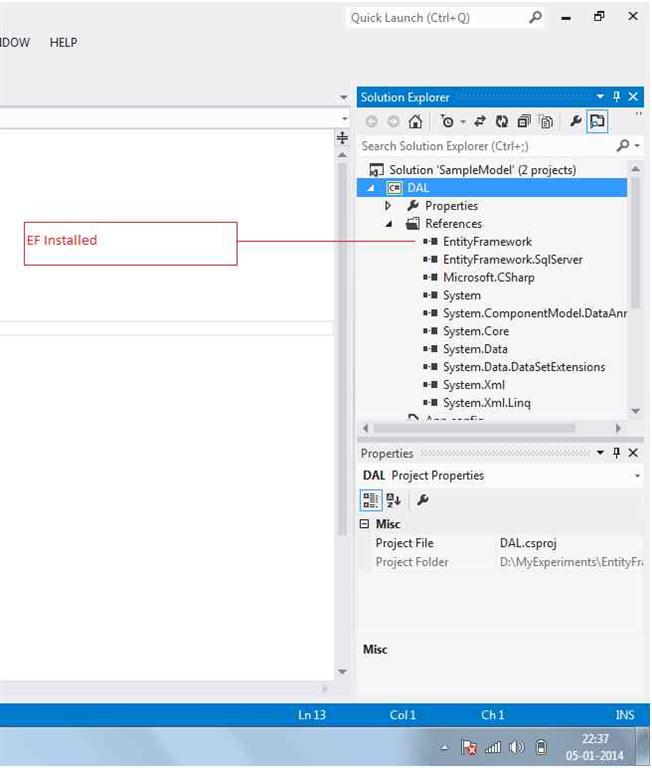Click the Quick Launch magnifier icon
The height and width of the screenshot is (768, 652).
535,18
